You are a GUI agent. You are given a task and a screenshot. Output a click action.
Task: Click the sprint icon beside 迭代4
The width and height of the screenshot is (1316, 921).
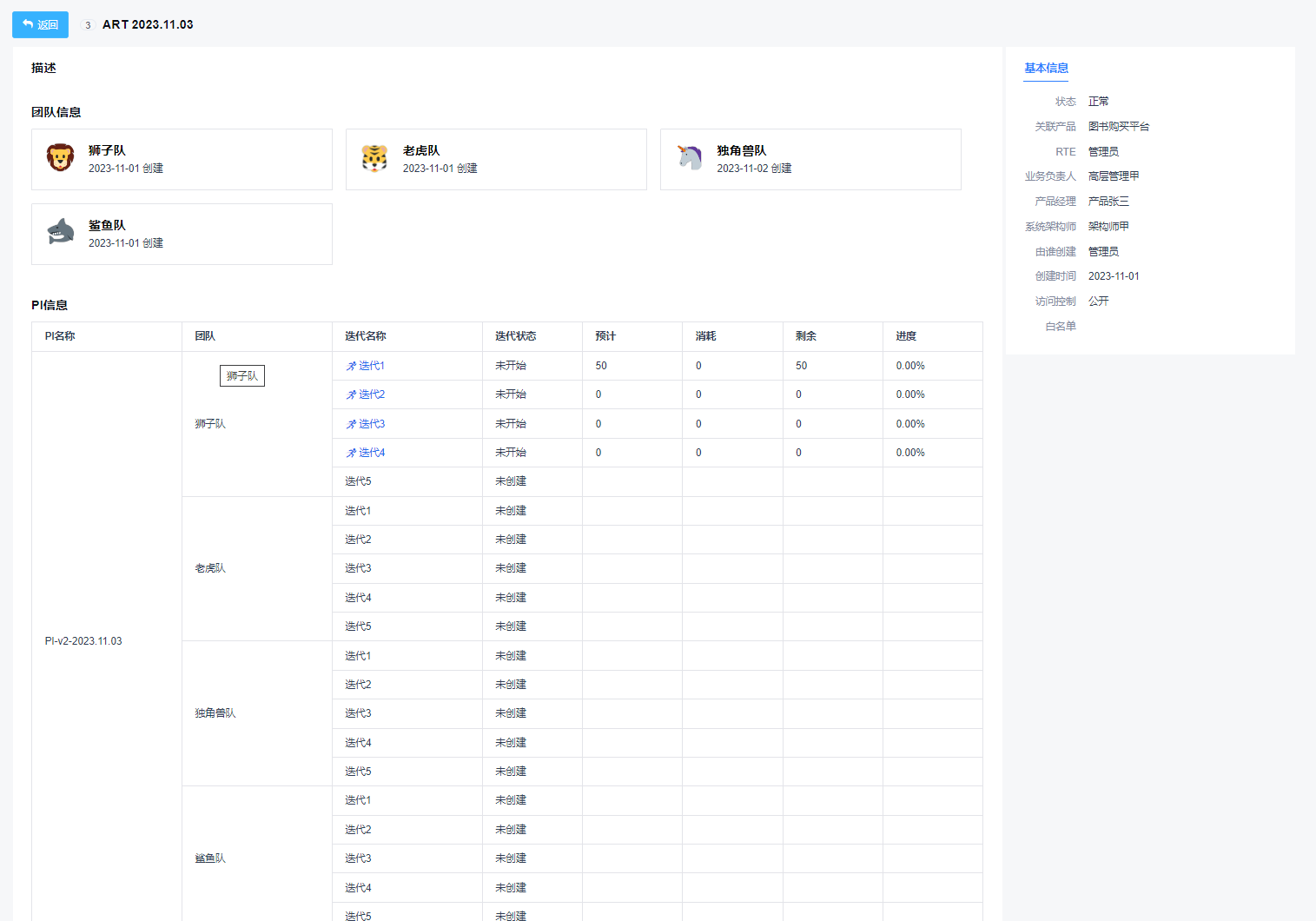click(x=351, y=454)
